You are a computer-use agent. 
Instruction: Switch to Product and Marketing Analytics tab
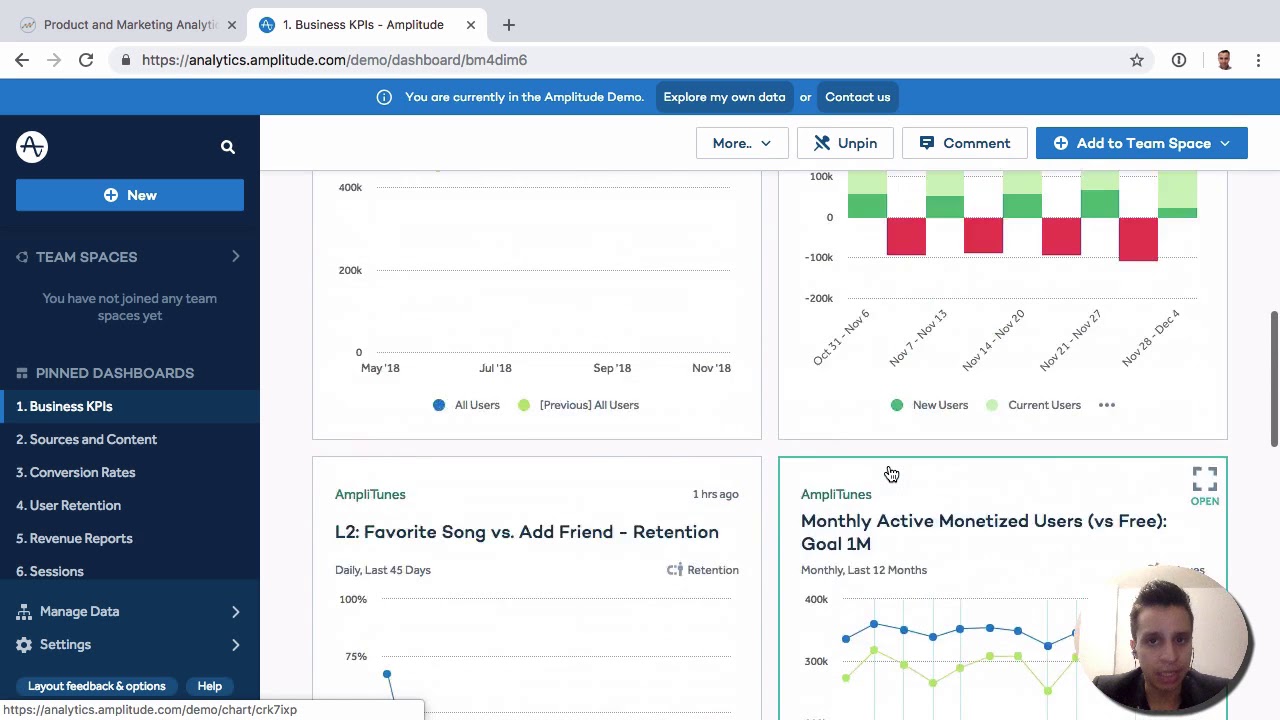pos(130,25)
